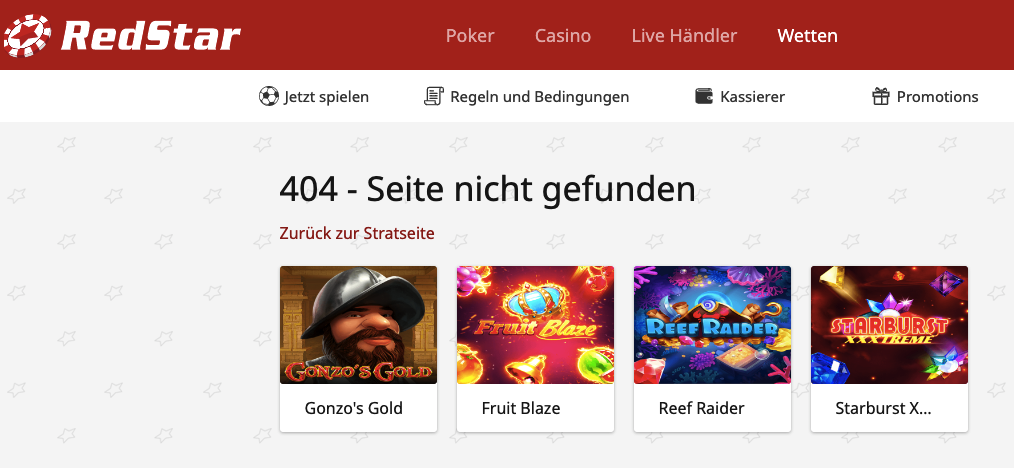This screenshot has height=468, width=1014.
Task: Click the RedStar poker chip logo icon
Action: tap(27, 36)
